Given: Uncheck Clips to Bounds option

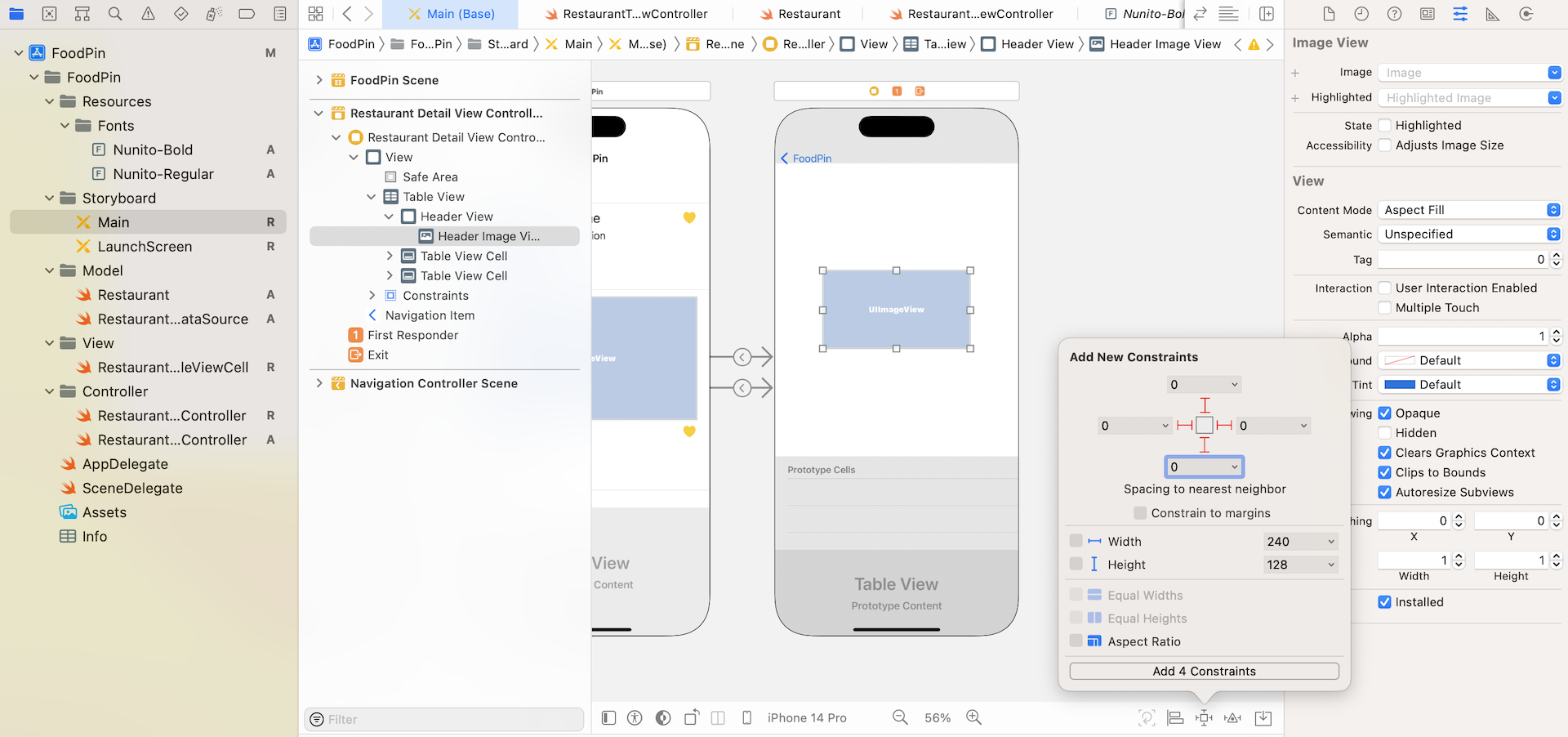Looking at the screenshot, I should 1384,472.
